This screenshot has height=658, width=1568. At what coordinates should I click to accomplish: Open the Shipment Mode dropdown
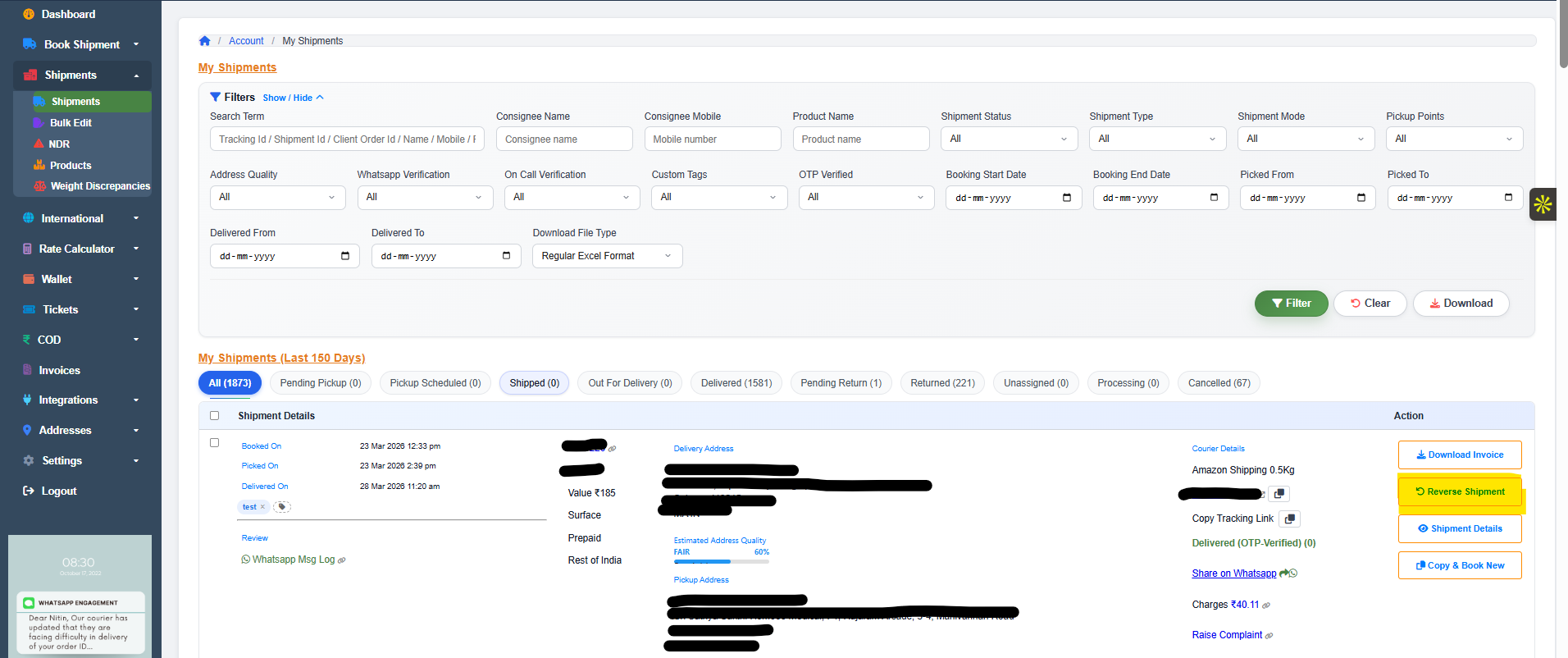pos(1306,139)
